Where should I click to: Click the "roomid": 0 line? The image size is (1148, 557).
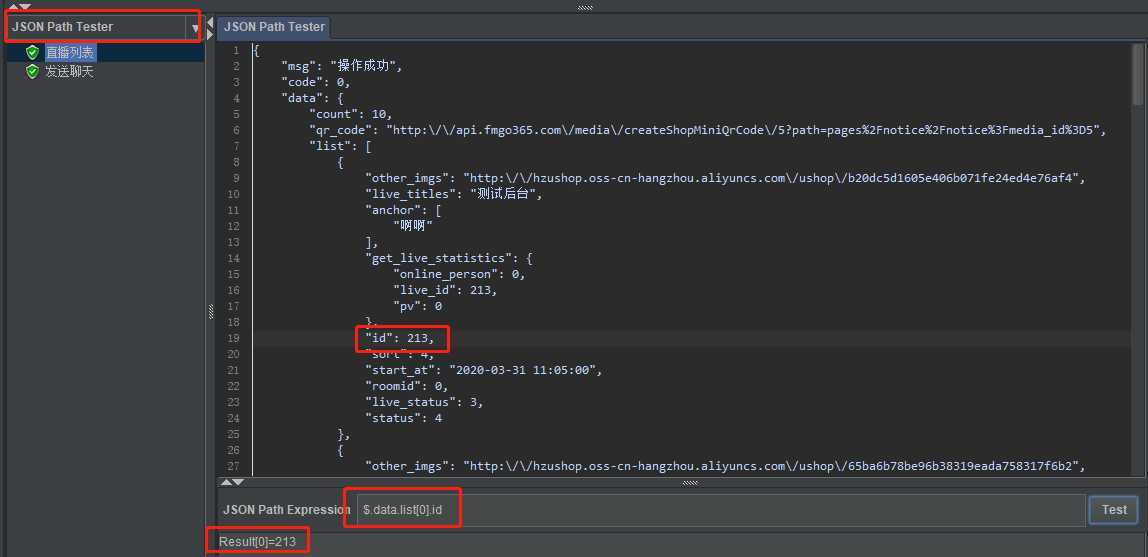pos(406,386)
